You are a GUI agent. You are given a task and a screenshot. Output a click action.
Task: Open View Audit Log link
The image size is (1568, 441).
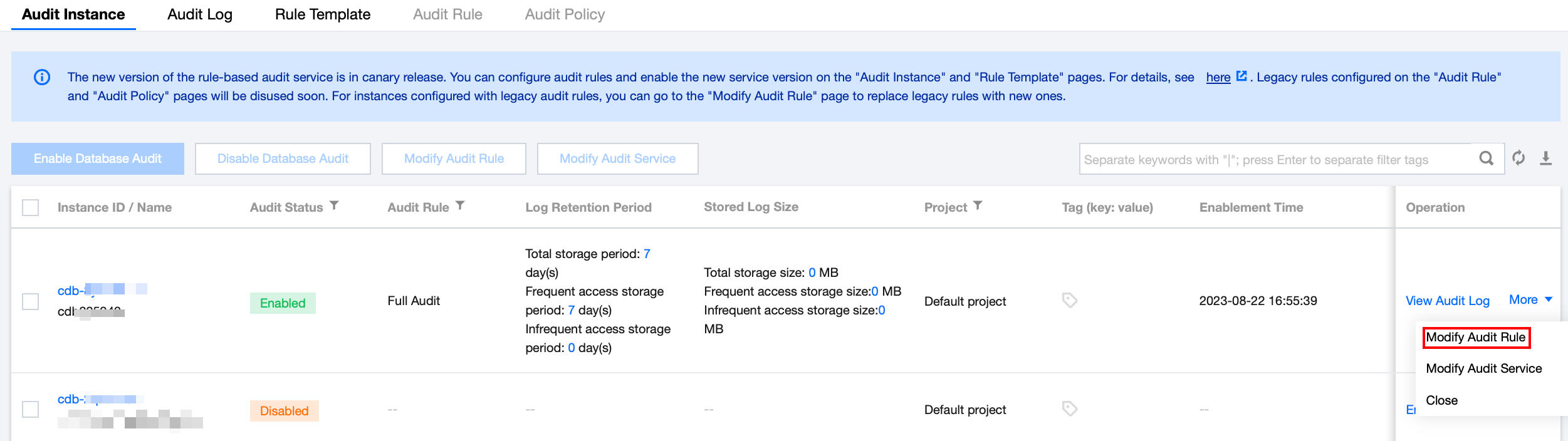tap(1447, 301)
